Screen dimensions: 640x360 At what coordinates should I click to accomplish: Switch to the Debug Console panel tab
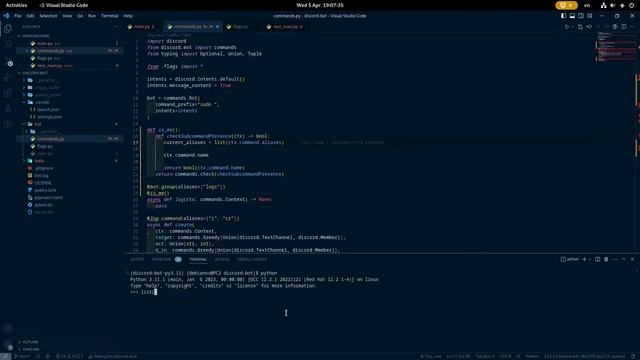coord(252,259)
